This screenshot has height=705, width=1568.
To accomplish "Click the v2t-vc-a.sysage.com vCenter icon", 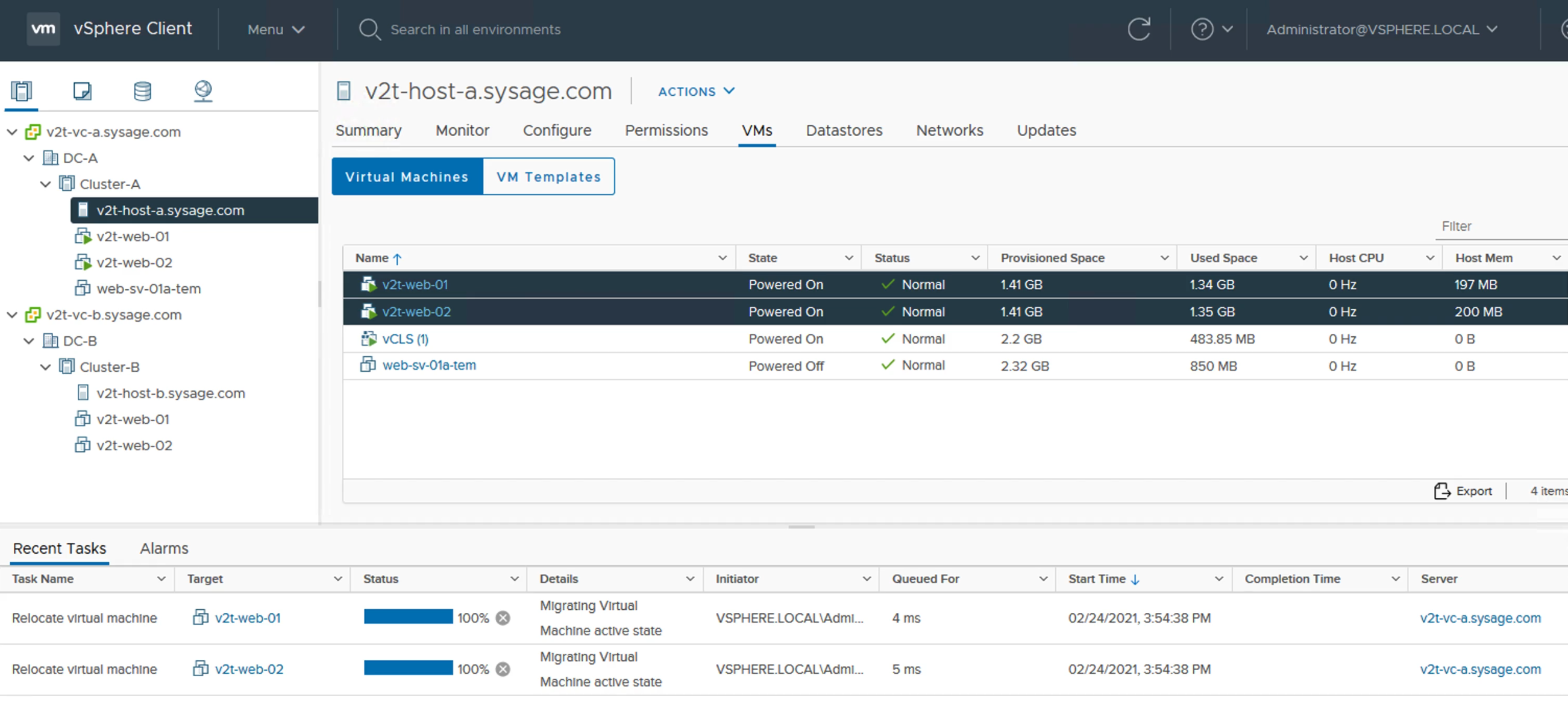I will tap(33, 131).
